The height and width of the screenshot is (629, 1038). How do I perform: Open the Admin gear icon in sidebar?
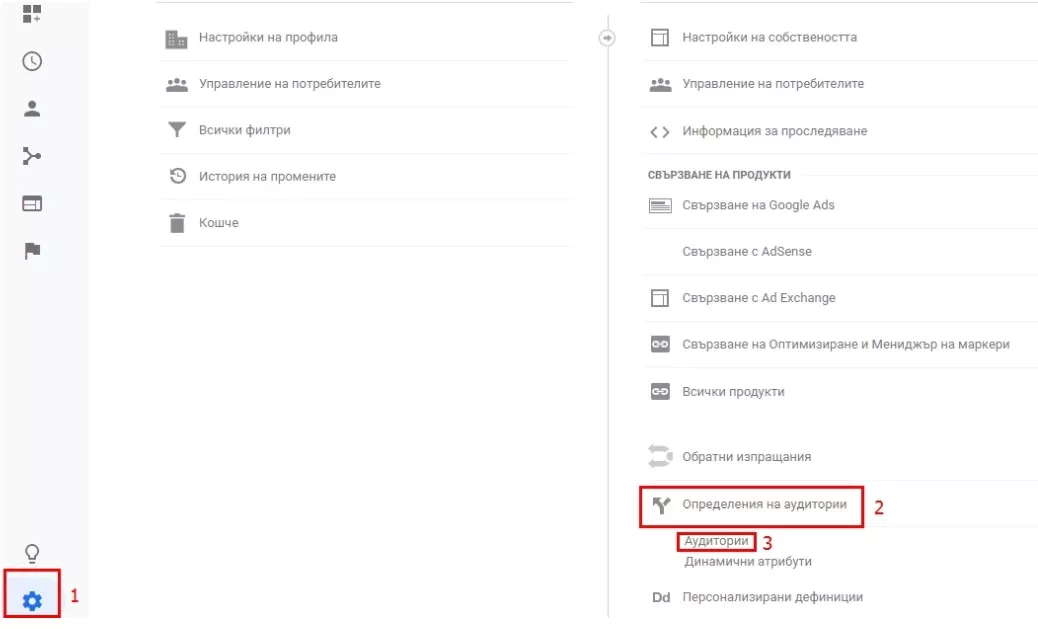point(32,601)
